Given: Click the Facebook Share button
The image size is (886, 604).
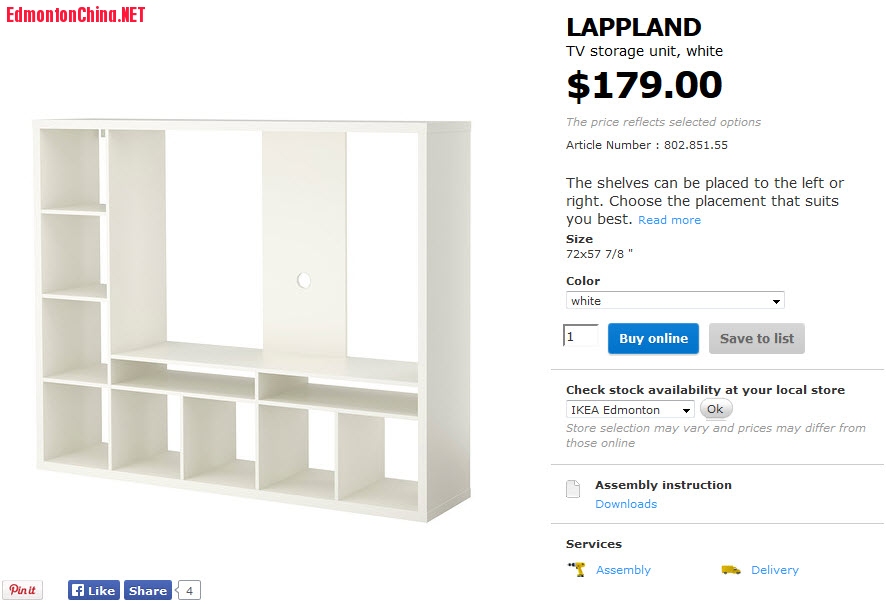Looking at the screenshot, I should [x=147, y=590].
